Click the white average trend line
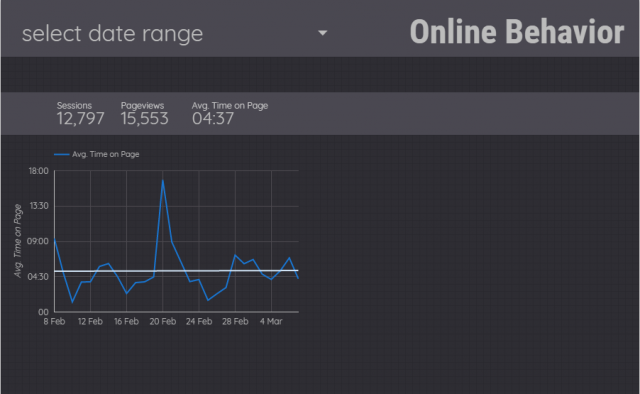 point(176,271)
